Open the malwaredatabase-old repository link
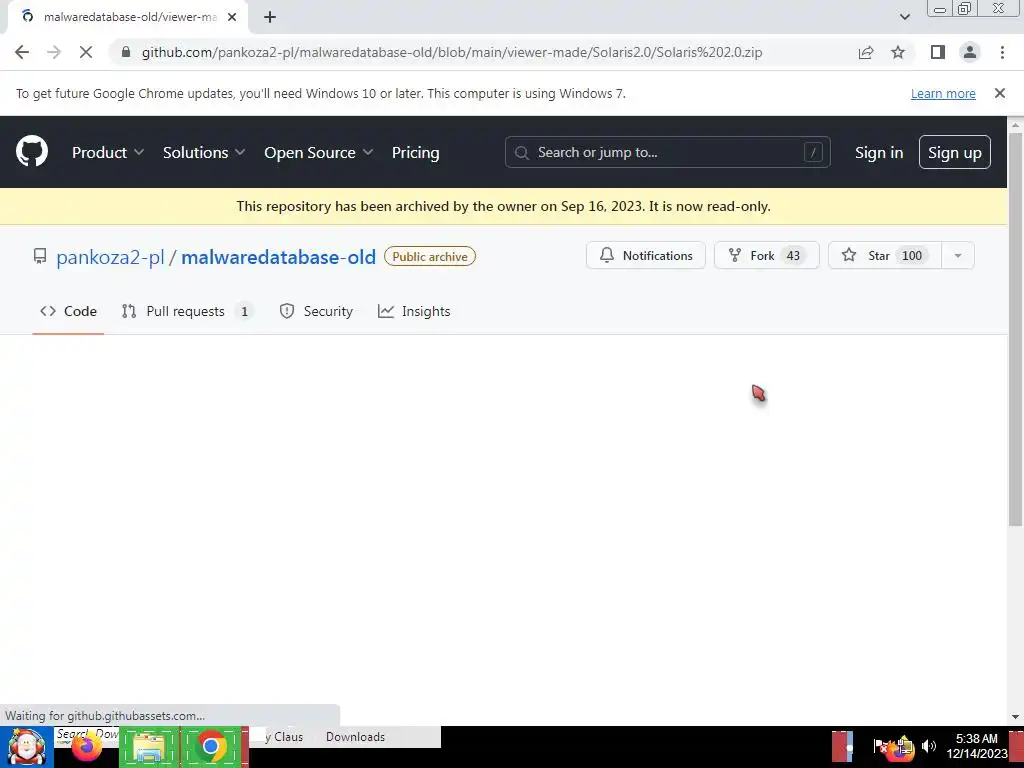The height and width of the screenshot is (768, 1024). [278, 257]
